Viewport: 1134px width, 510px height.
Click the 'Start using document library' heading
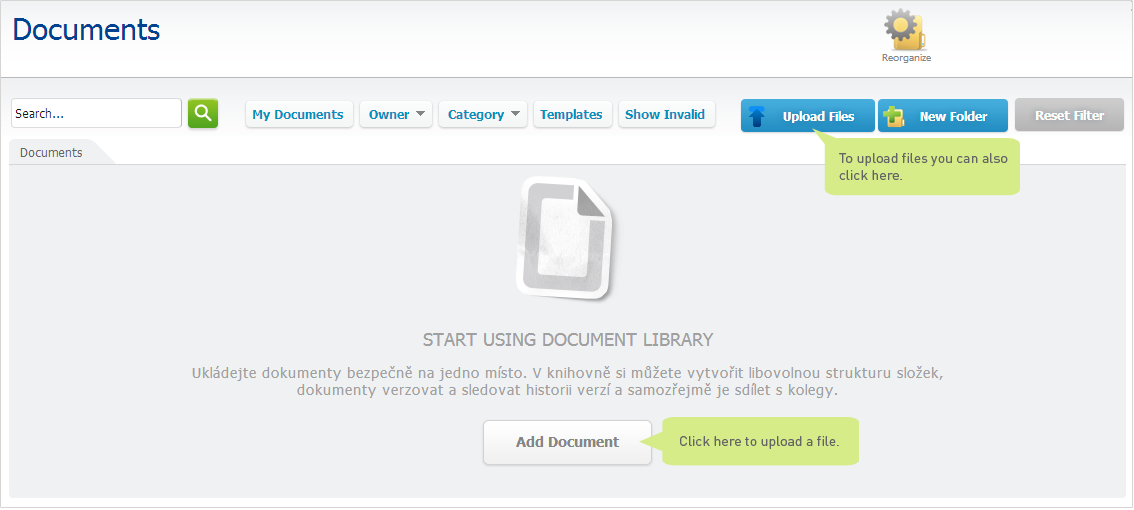(568, 339)
